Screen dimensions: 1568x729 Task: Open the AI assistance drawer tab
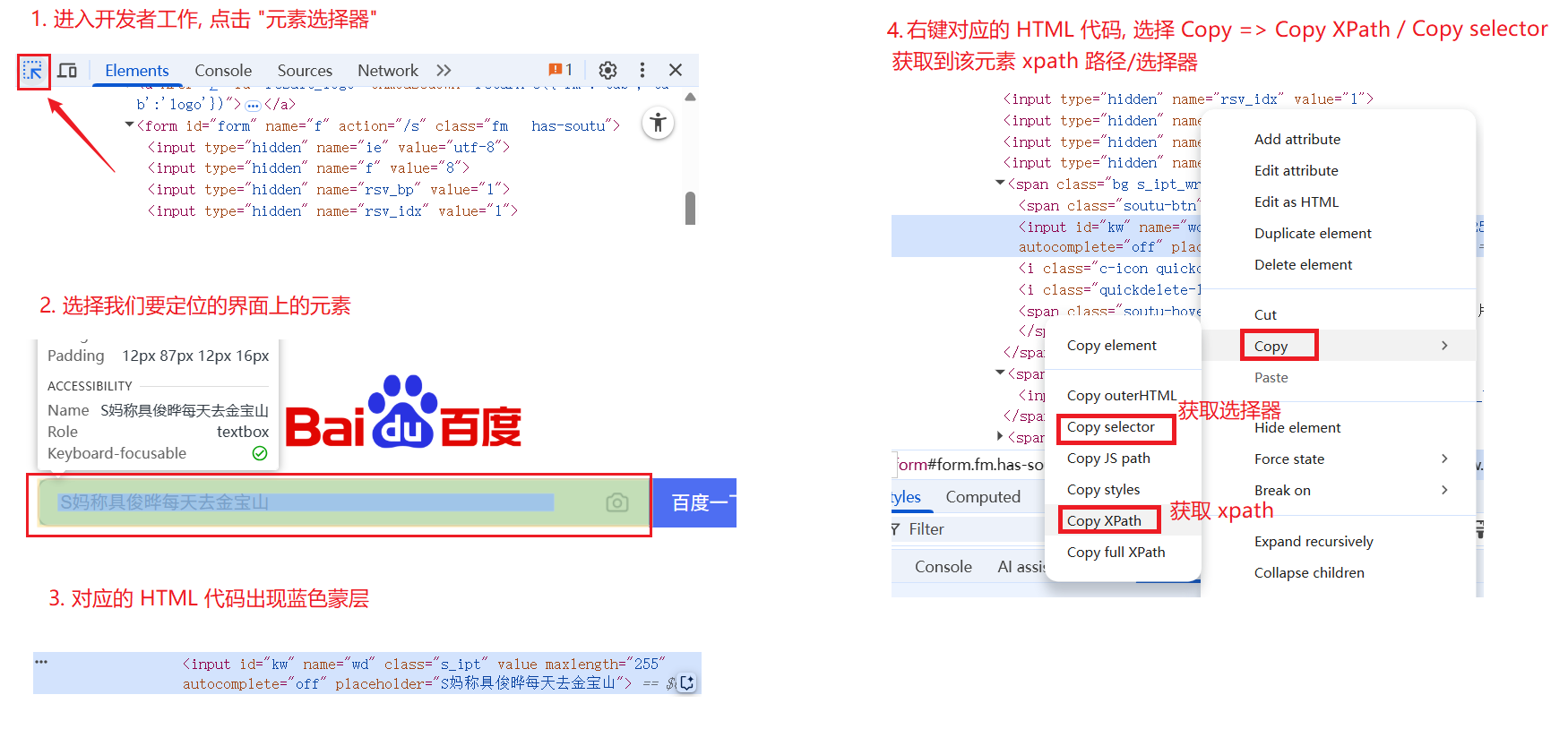click(x=1021, y=567)
